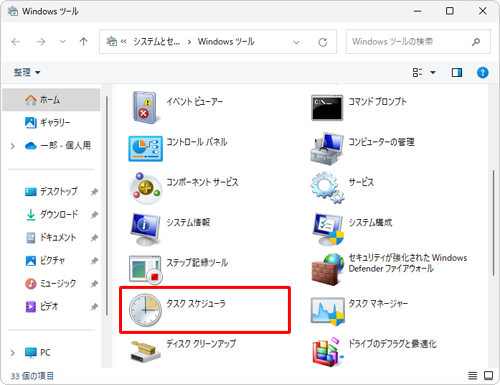
Task: Show hidden breadcrumb path chevrons
Action: pyautogui.click(x=123, y=42)
